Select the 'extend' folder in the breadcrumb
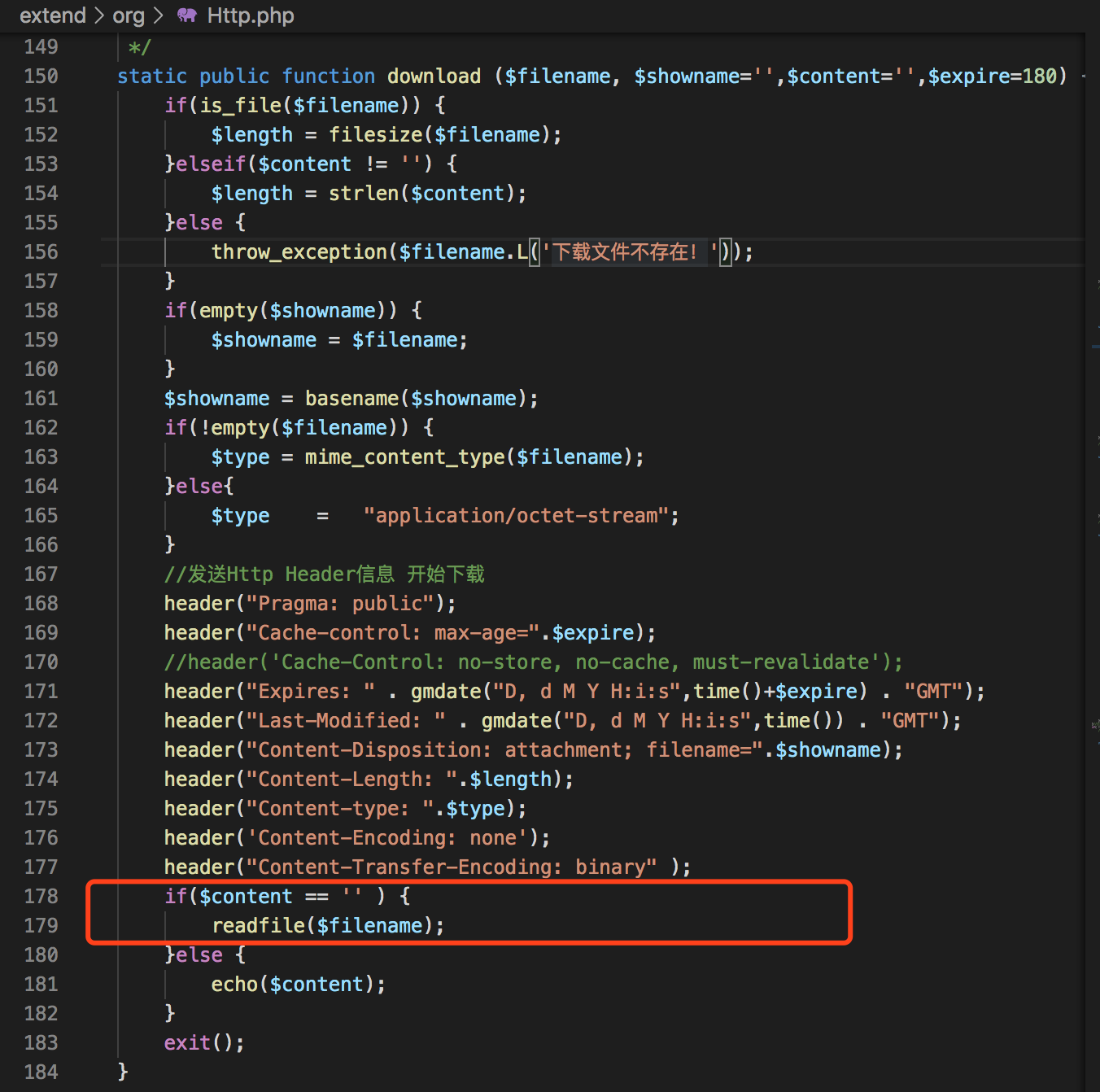 point(52,15)
